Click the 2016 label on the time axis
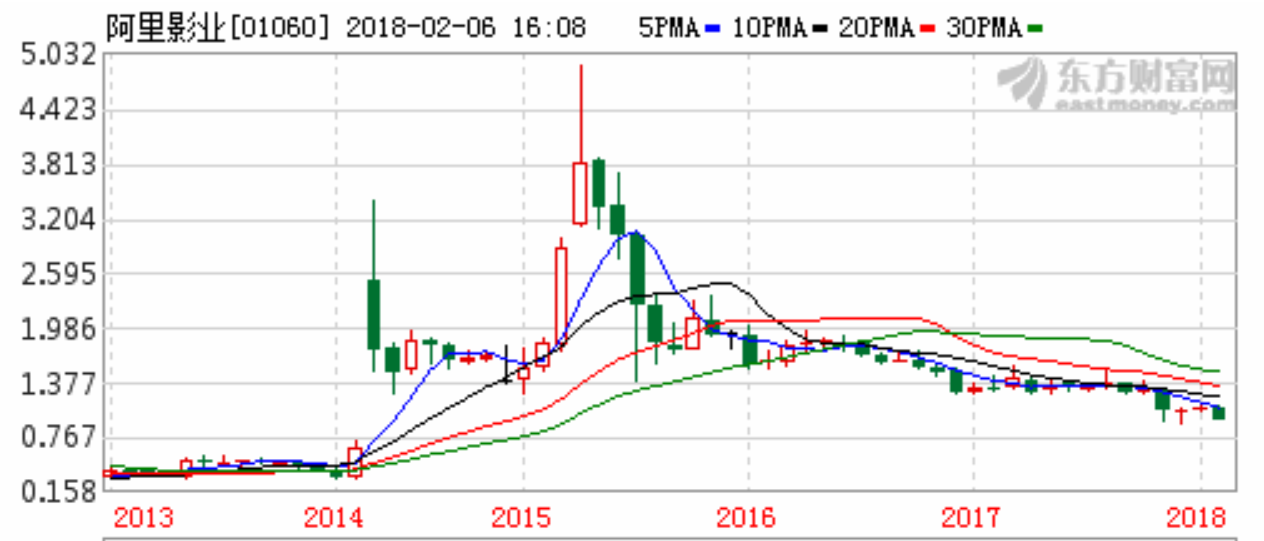 (x=747, y=518)
